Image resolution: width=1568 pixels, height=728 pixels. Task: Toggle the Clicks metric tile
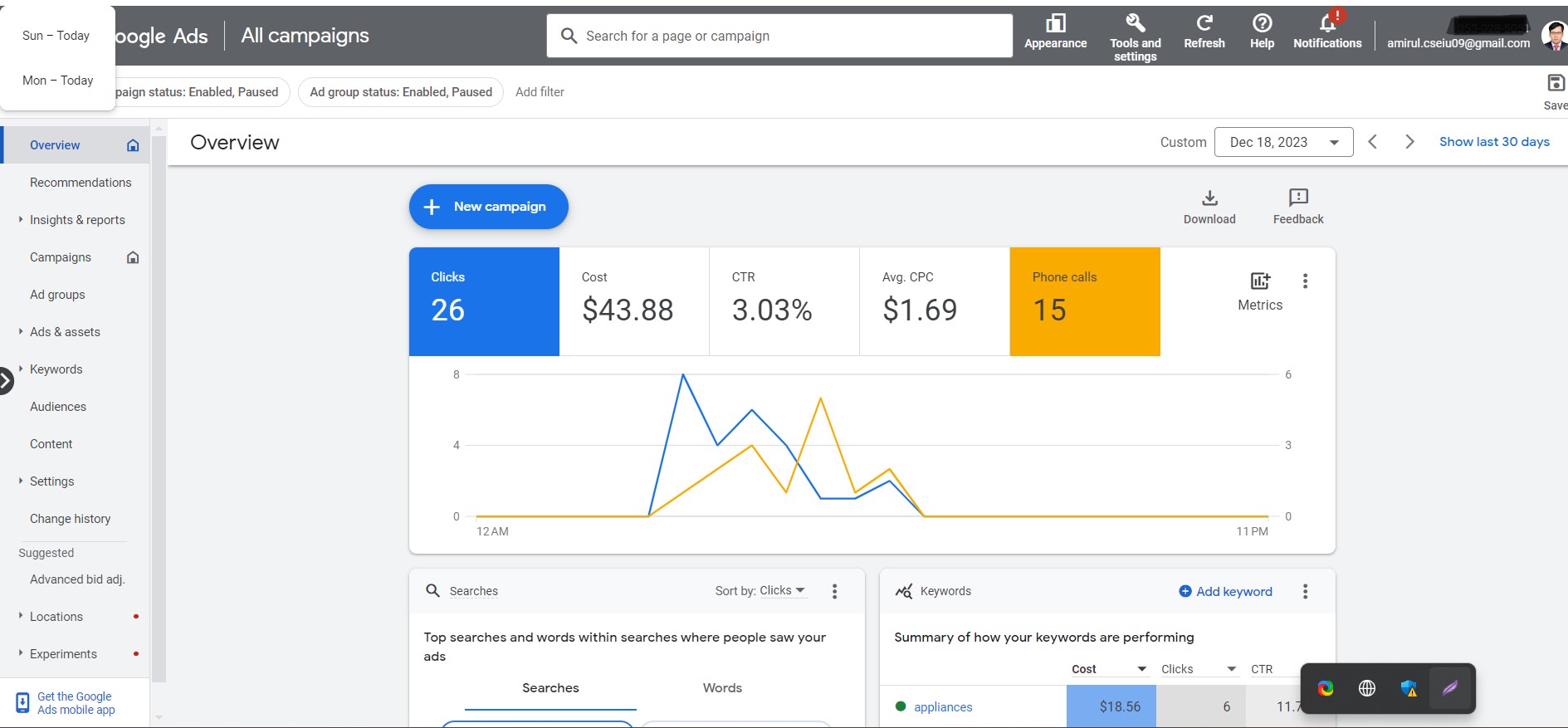[x=484, y=301]
